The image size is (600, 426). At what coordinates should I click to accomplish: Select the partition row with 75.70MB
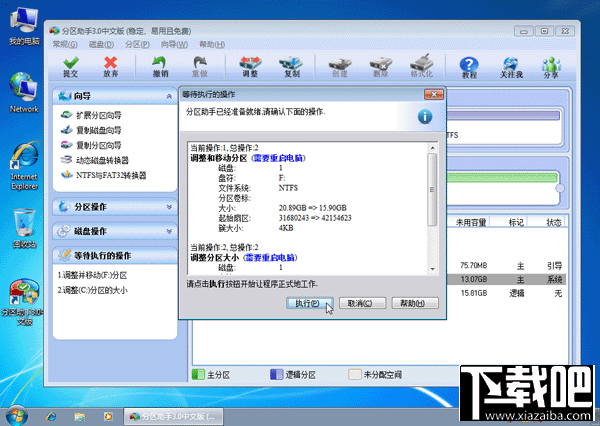pyautogui.click(x=506, y=266)
